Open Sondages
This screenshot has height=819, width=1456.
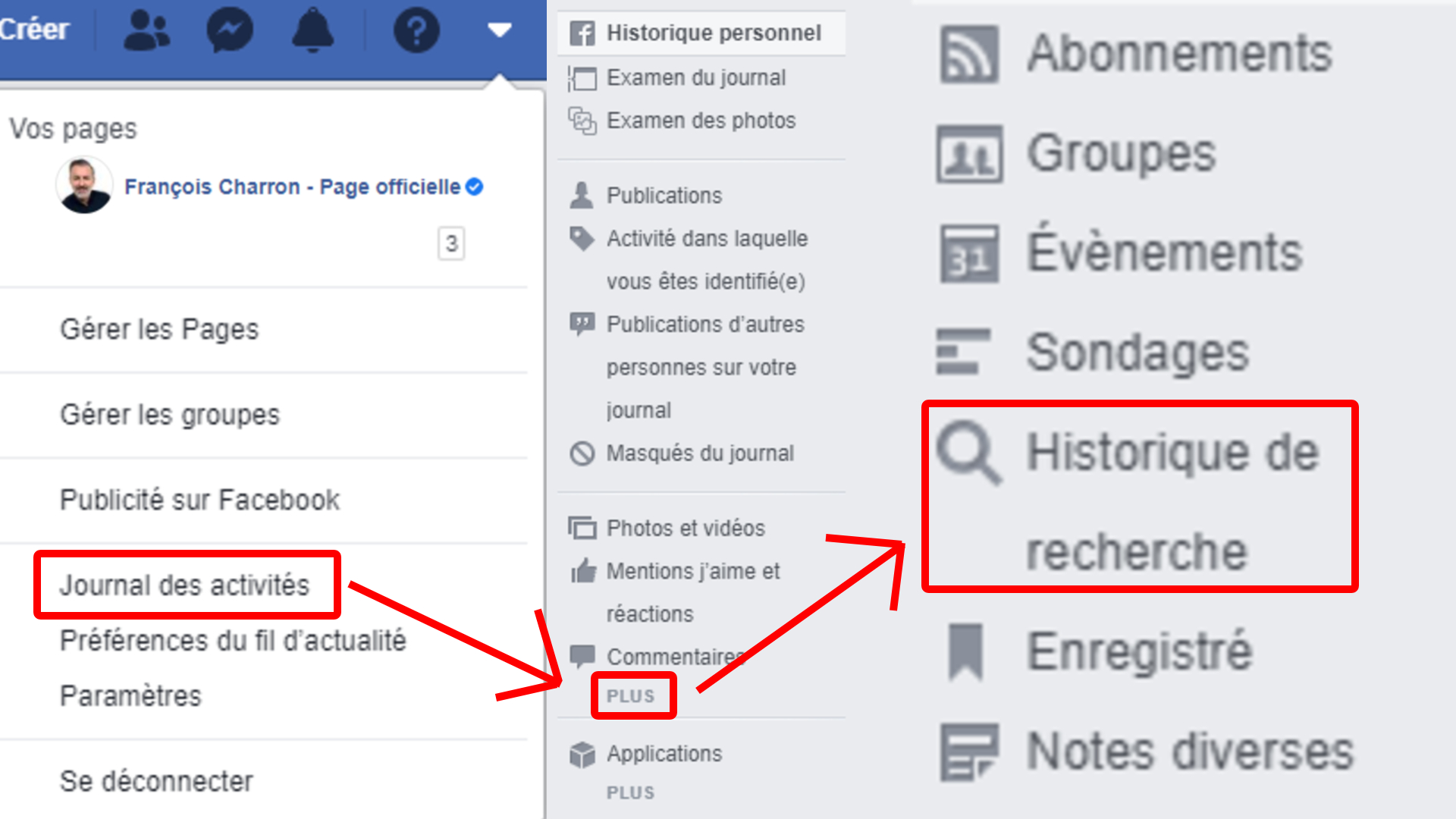pyautogui.click(x=1137, y=353)
